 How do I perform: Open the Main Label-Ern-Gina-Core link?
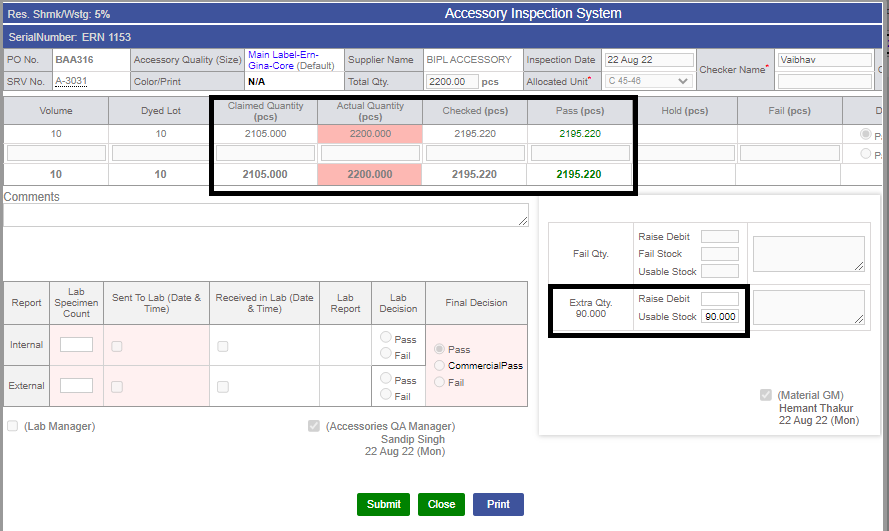point(283,60)
